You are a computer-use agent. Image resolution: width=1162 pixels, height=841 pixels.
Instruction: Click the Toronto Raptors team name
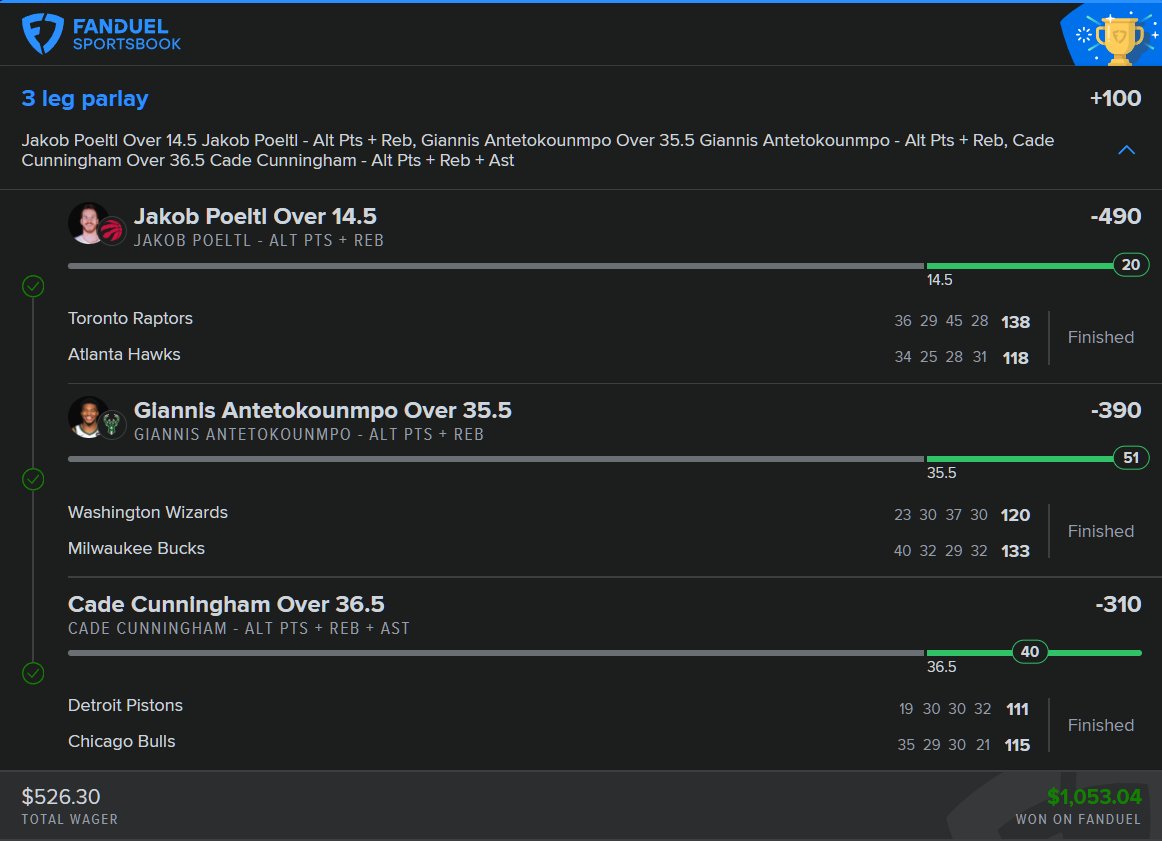pos(130,319)
